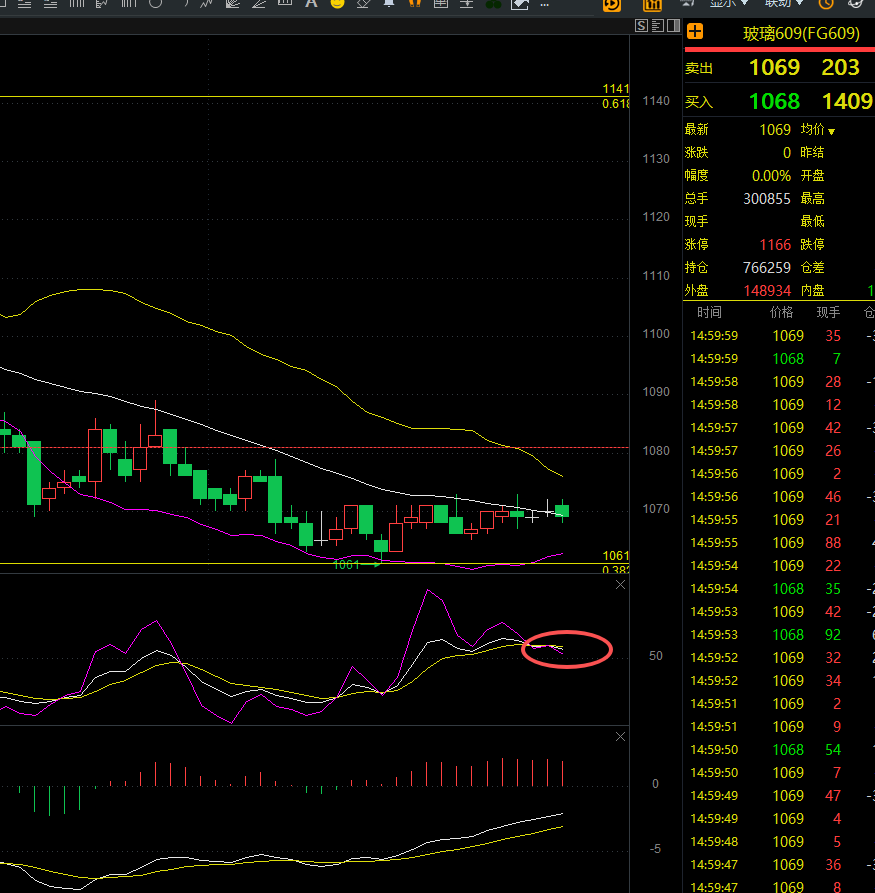The width and height of the screenshot is (875, 893).
Task: Select the text annotation 'A' tool
Action: [311, 4]
